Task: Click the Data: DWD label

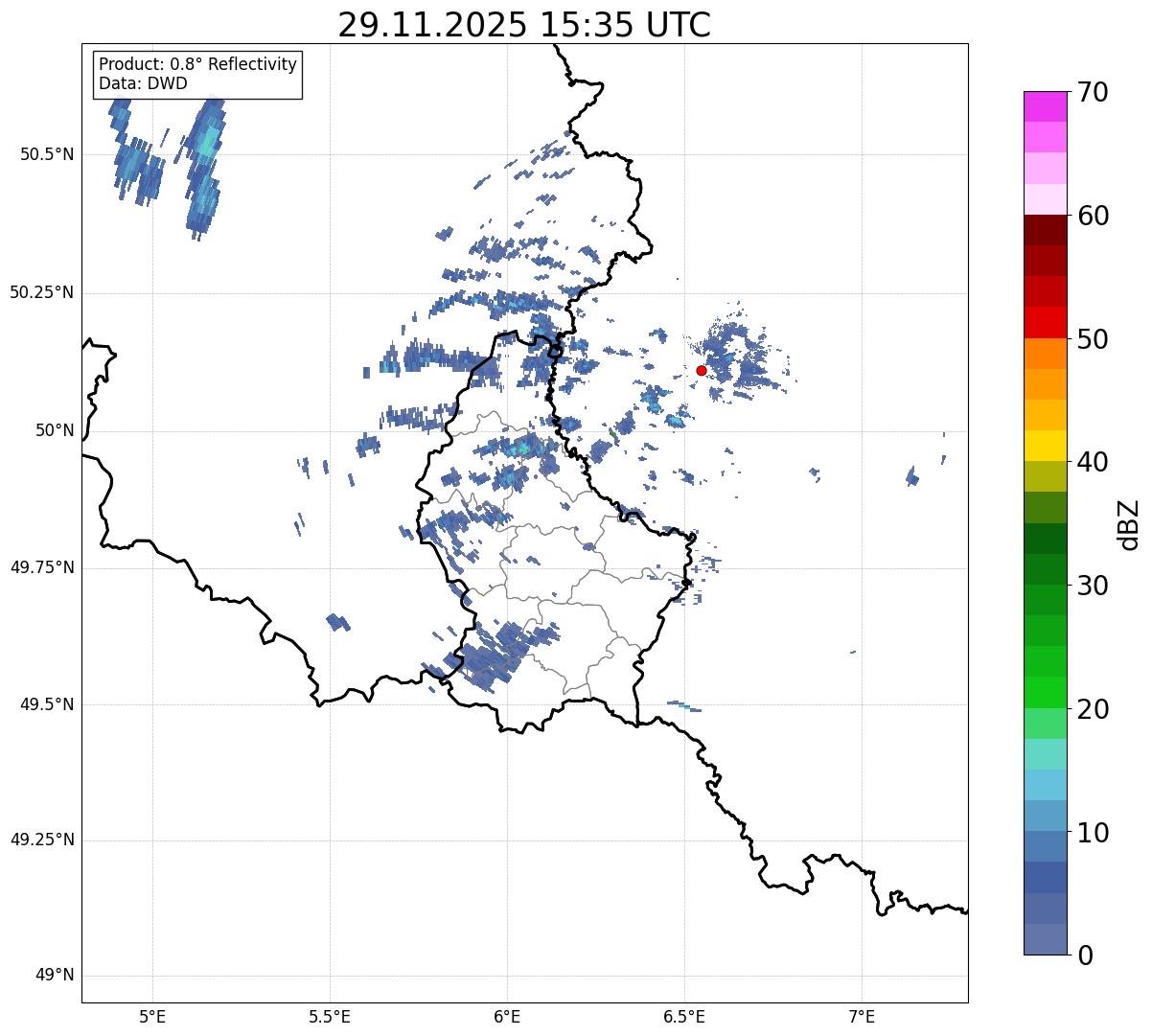Action: pos(143,83)
